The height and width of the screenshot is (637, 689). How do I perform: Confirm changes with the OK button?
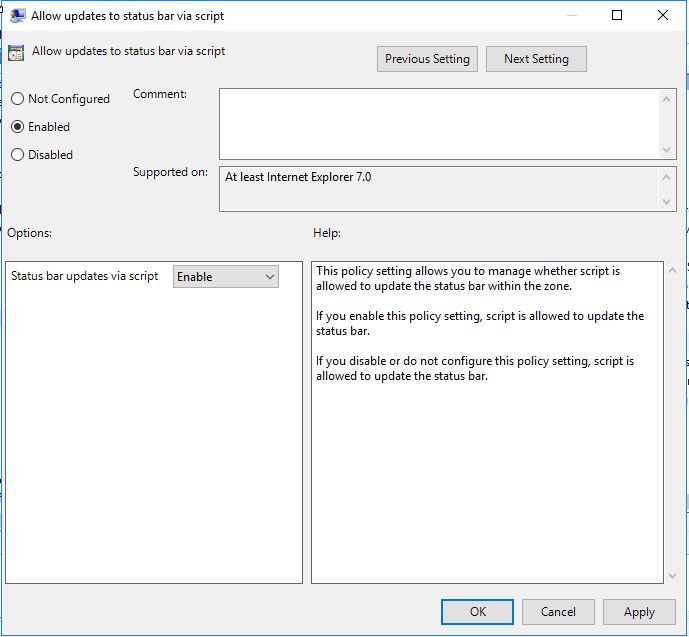click(478, 612)
